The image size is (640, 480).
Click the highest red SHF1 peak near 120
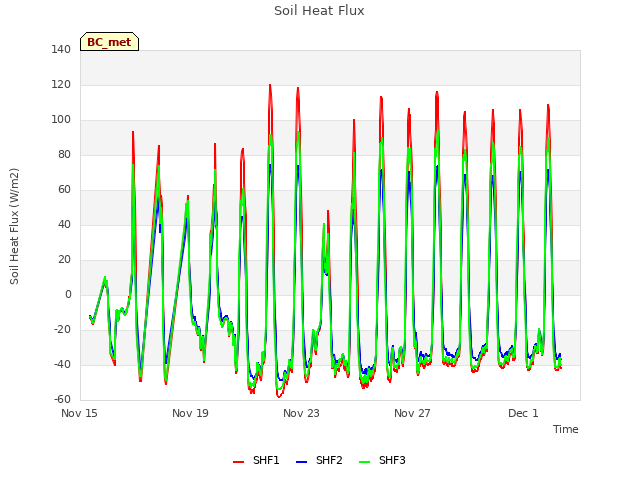(x=270, y=85)
